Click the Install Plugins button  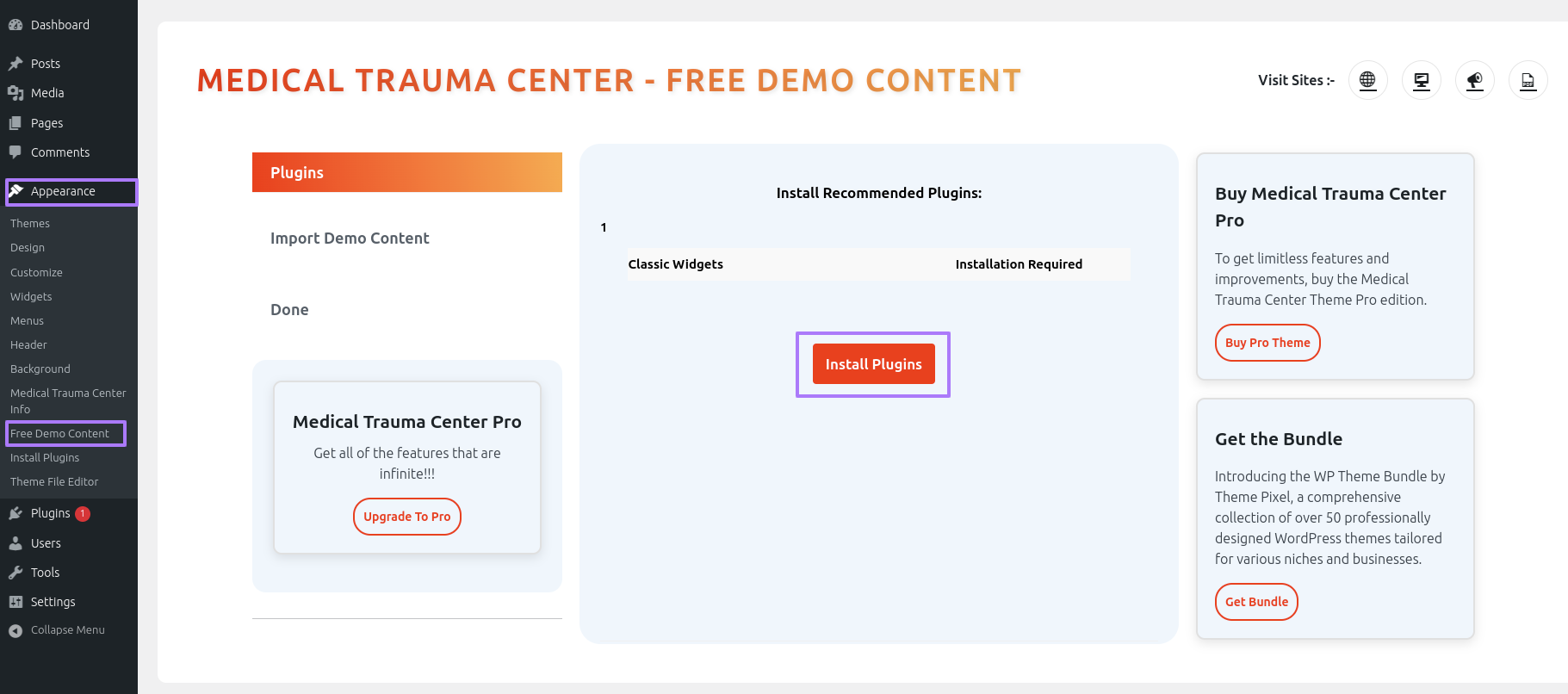click(x=873, y=364)
